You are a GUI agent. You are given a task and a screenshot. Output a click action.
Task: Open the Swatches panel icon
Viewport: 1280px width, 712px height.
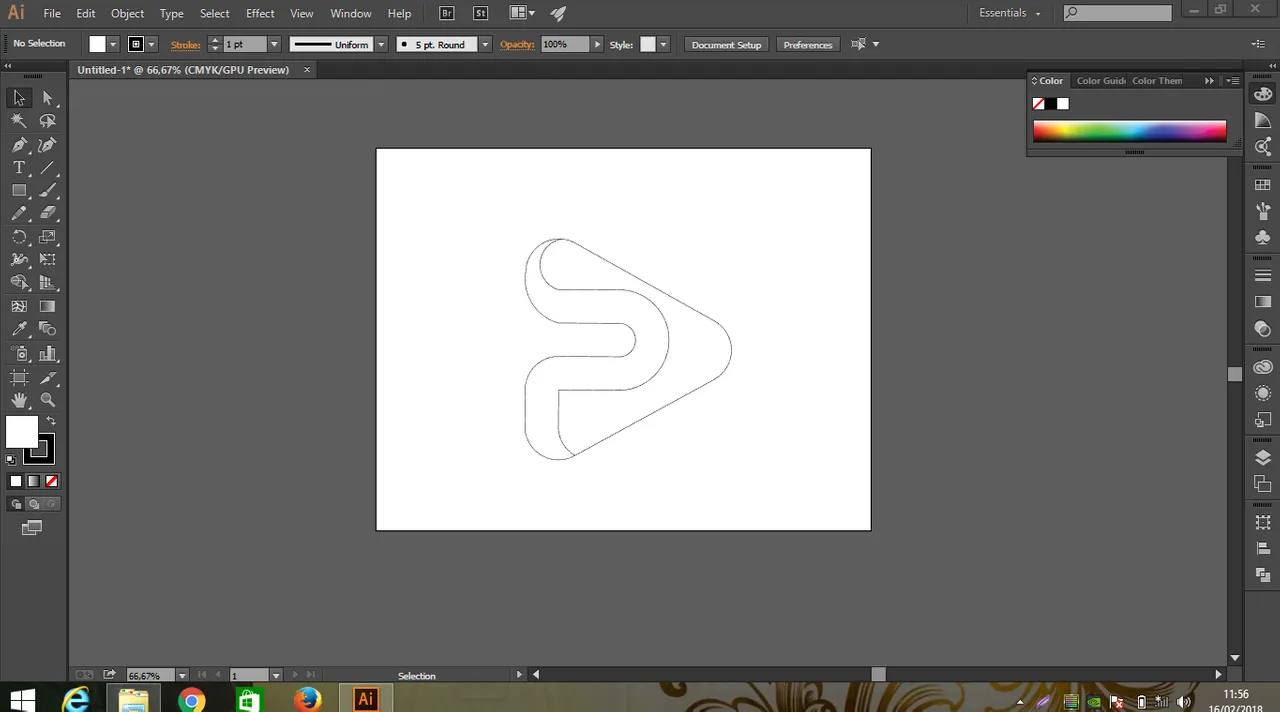1263,185
